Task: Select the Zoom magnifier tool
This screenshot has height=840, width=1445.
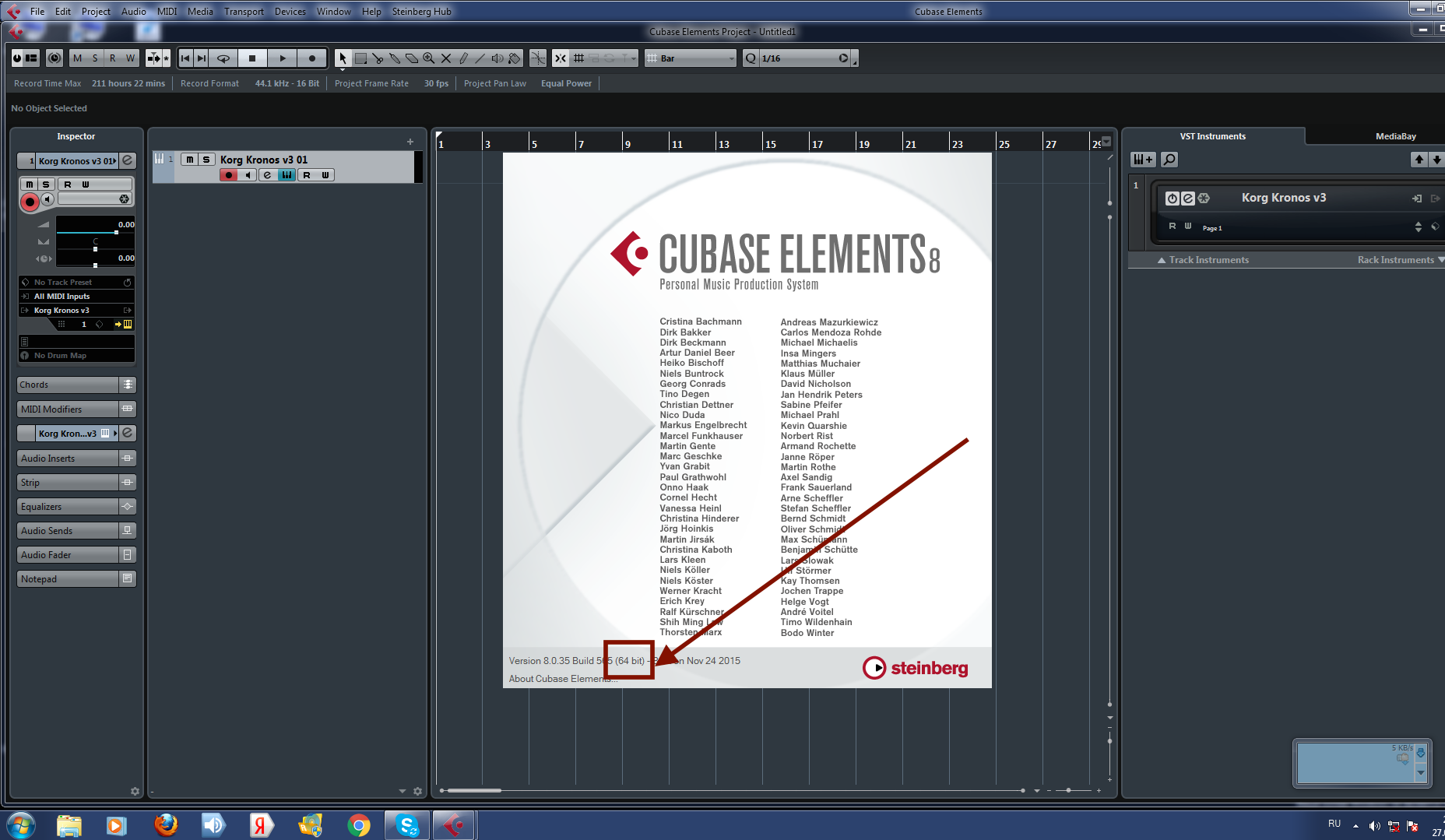Action: pos(429,58)
